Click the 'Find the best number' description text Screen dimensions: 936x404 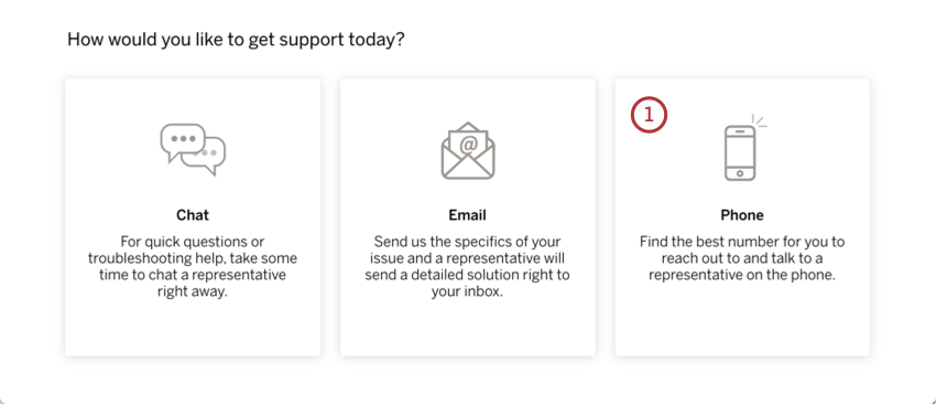(742, 259)
